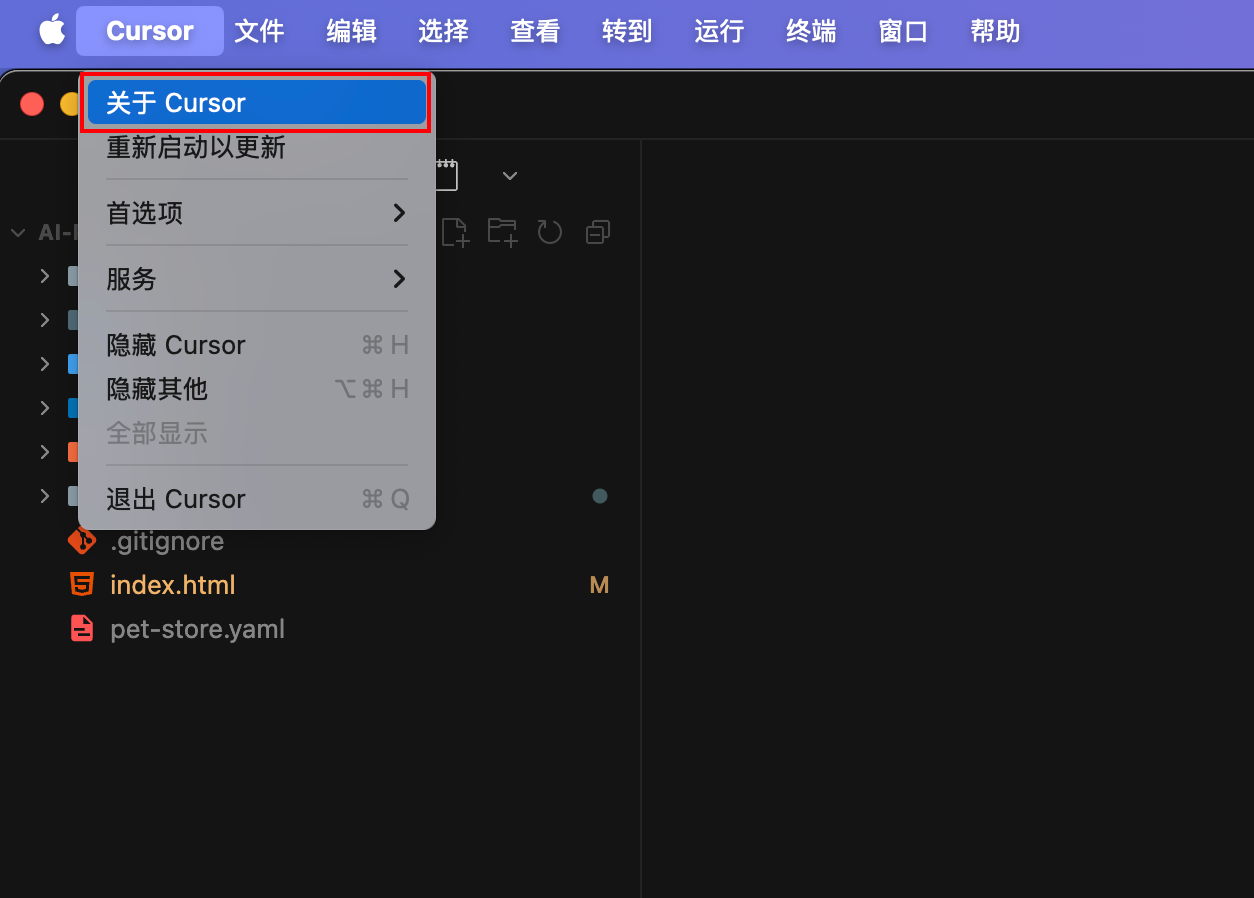The width and height of the screenshot is (1254, 898).
Task: Open the Apple menu icon
Action: pos(51,30)
